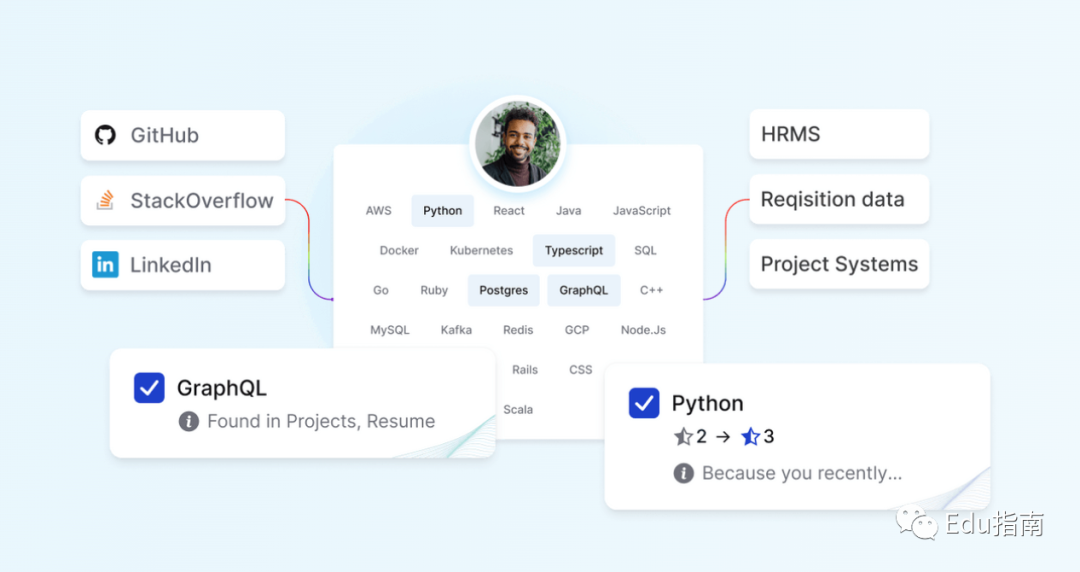Select the Node.Js skill tag
The width and height of the screenshot is (1080, 572).
click(x=643, y=330)
